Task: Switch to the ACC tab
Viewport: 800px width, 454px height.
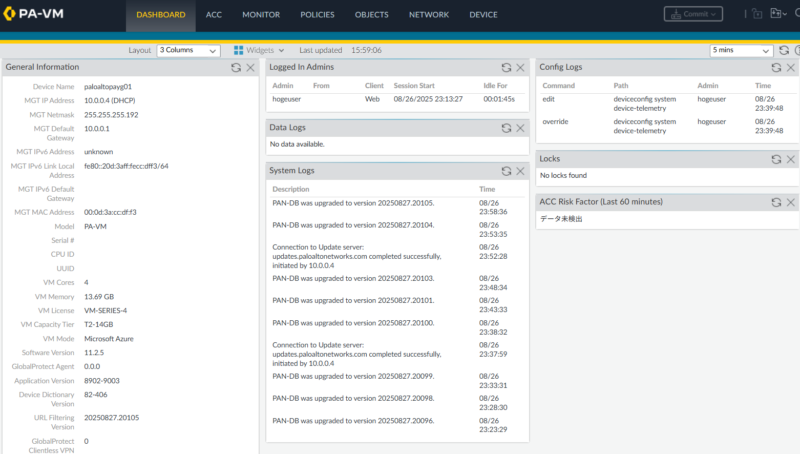Action: (x=214, y=15)
